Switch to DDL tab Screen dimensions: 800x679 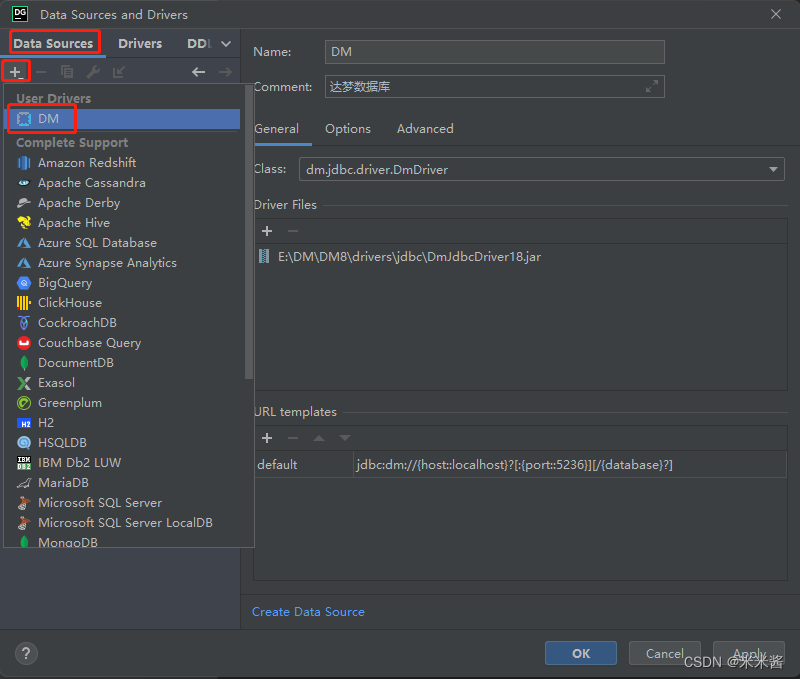tap(199, 43)
